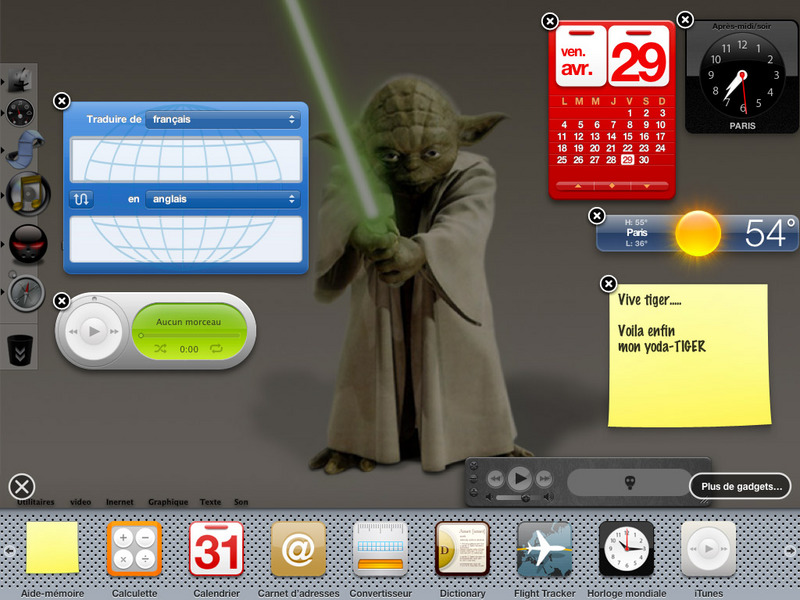Open the 'français' source language dropdown
Screen dimensions: 800x600
[223, 119]
